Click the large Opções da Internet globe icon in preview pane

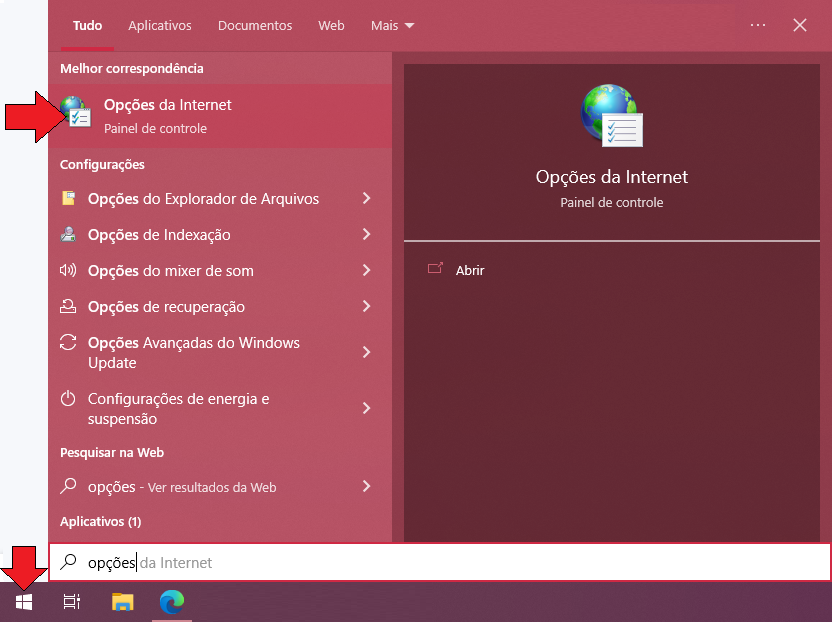point(611,115)
